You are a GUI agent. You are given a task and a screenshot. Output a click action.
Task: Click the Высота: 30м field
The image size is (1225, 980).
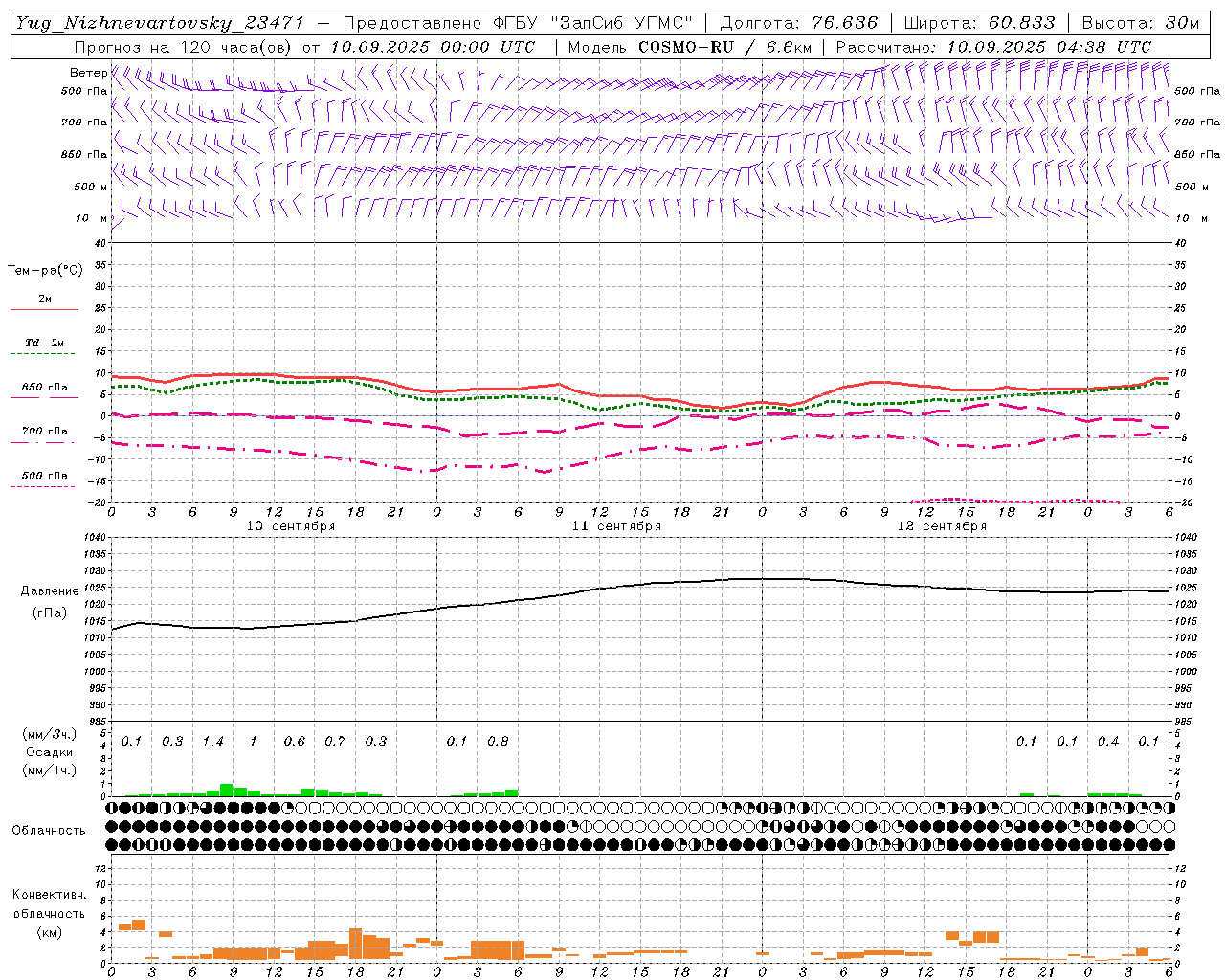pyautogui.click(x=1141, y=24)
